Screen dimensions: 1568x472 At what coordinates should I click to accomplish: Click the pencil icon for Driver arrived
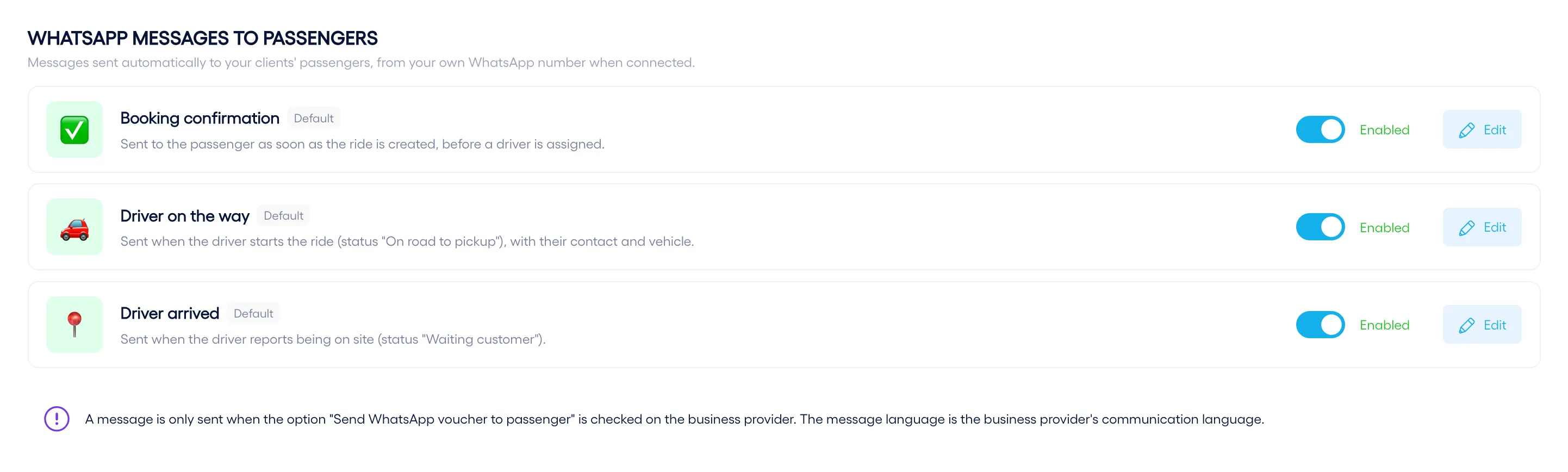point(1466,325)
